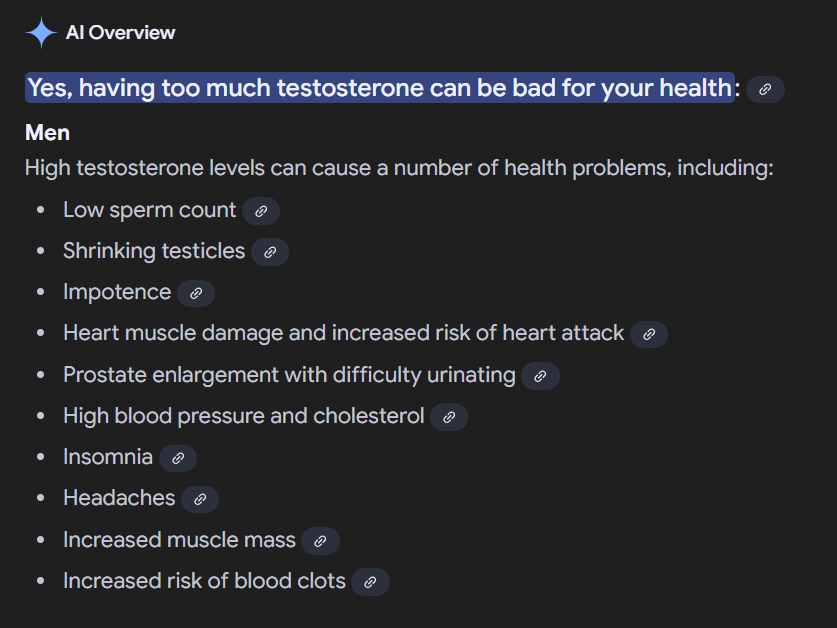Screen dimensions: 837x628
Task: Click the 'Low sperm count' text
Action: (x=149, y=210)
